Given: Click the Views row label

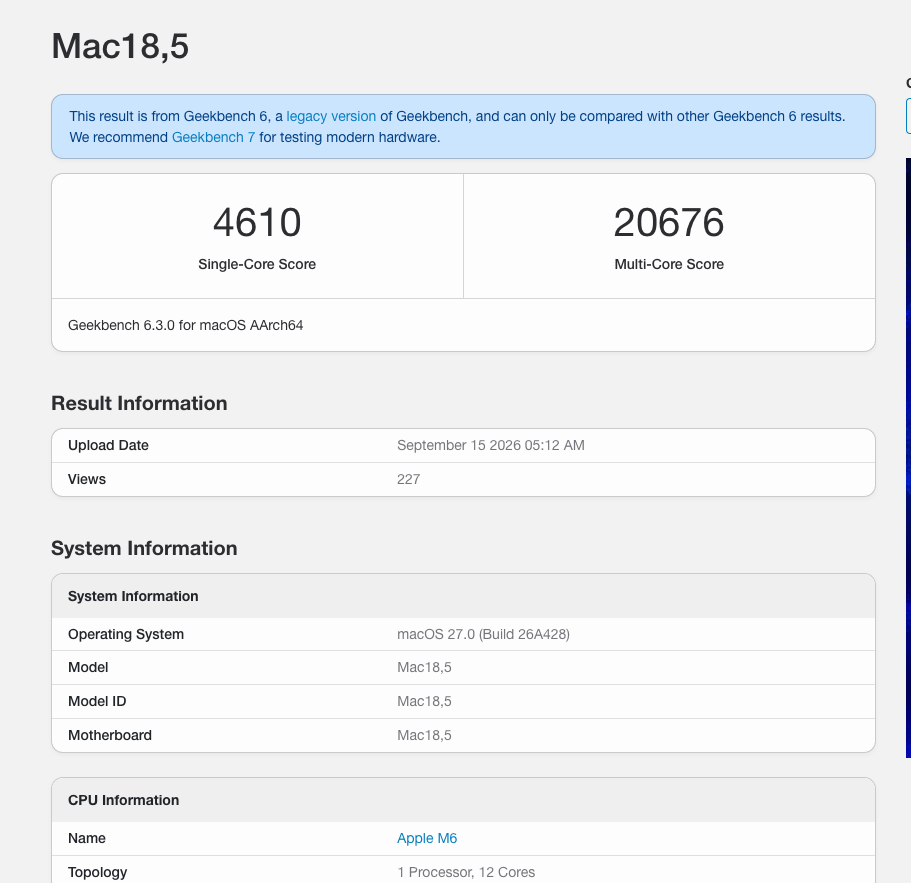Looking at the screenshot, I should (x=87, y=479).
